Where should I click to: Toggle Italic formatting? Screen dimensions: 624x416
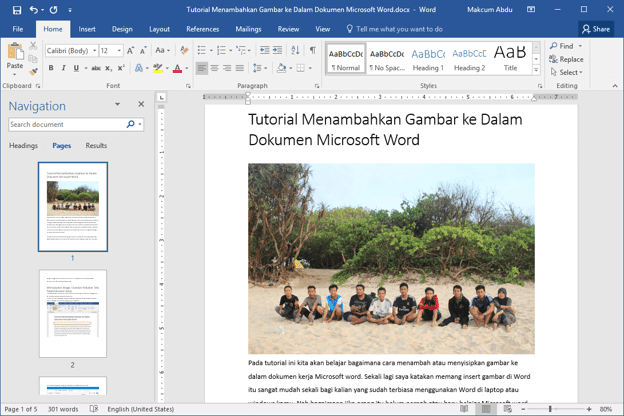[x=63, y=68]
